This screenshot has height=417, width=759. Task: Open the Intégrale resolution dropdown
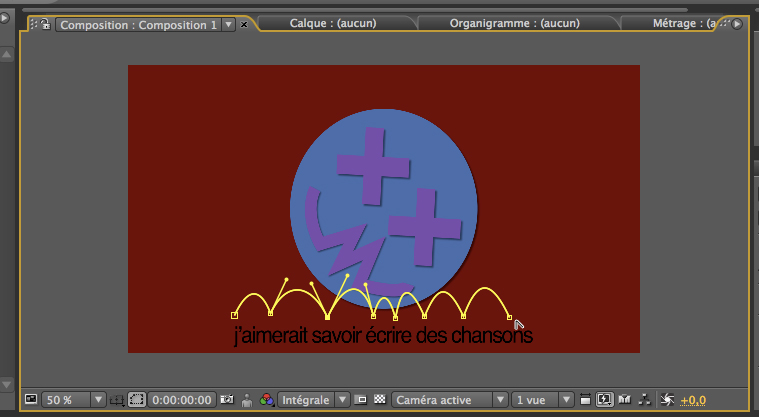(314, 400)
